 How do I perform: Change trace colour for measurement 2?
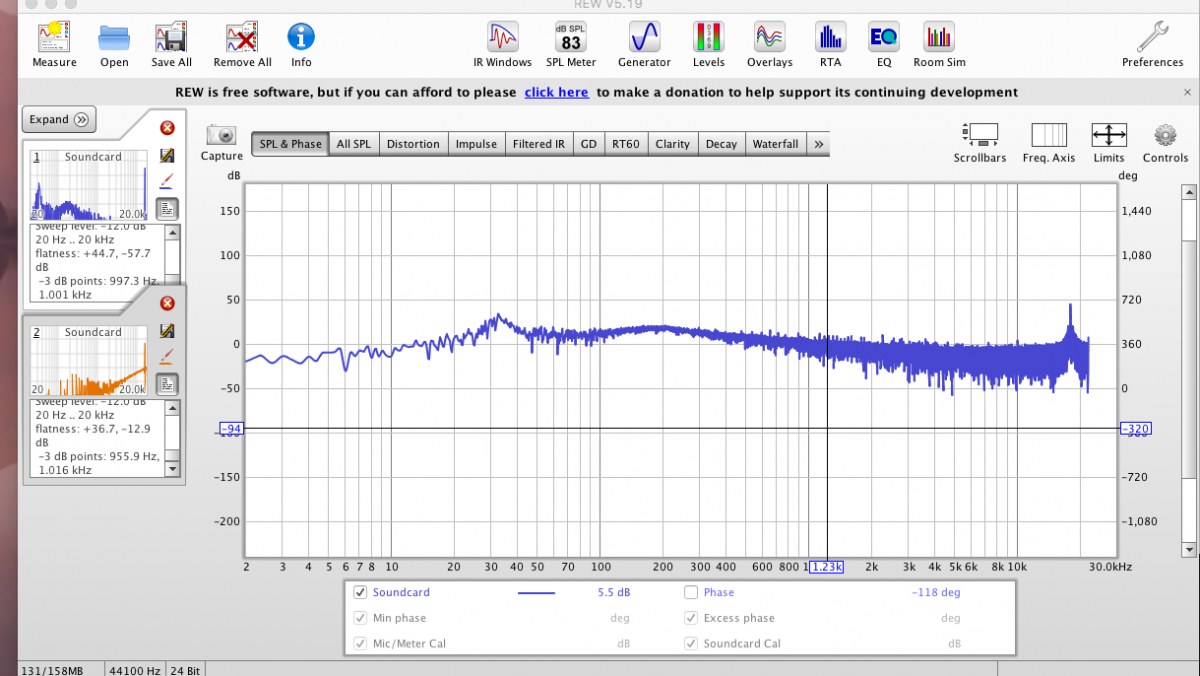pyautogui.click(x=167, y=356)
